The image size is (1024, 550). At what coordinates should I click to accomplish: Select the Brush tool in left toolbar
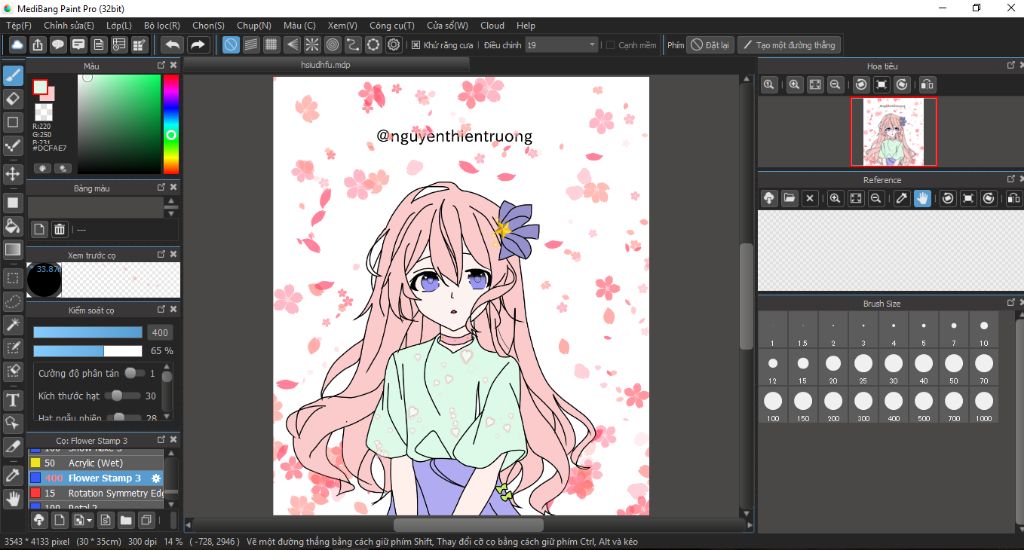pyautogui.click(x=12, y=76)
